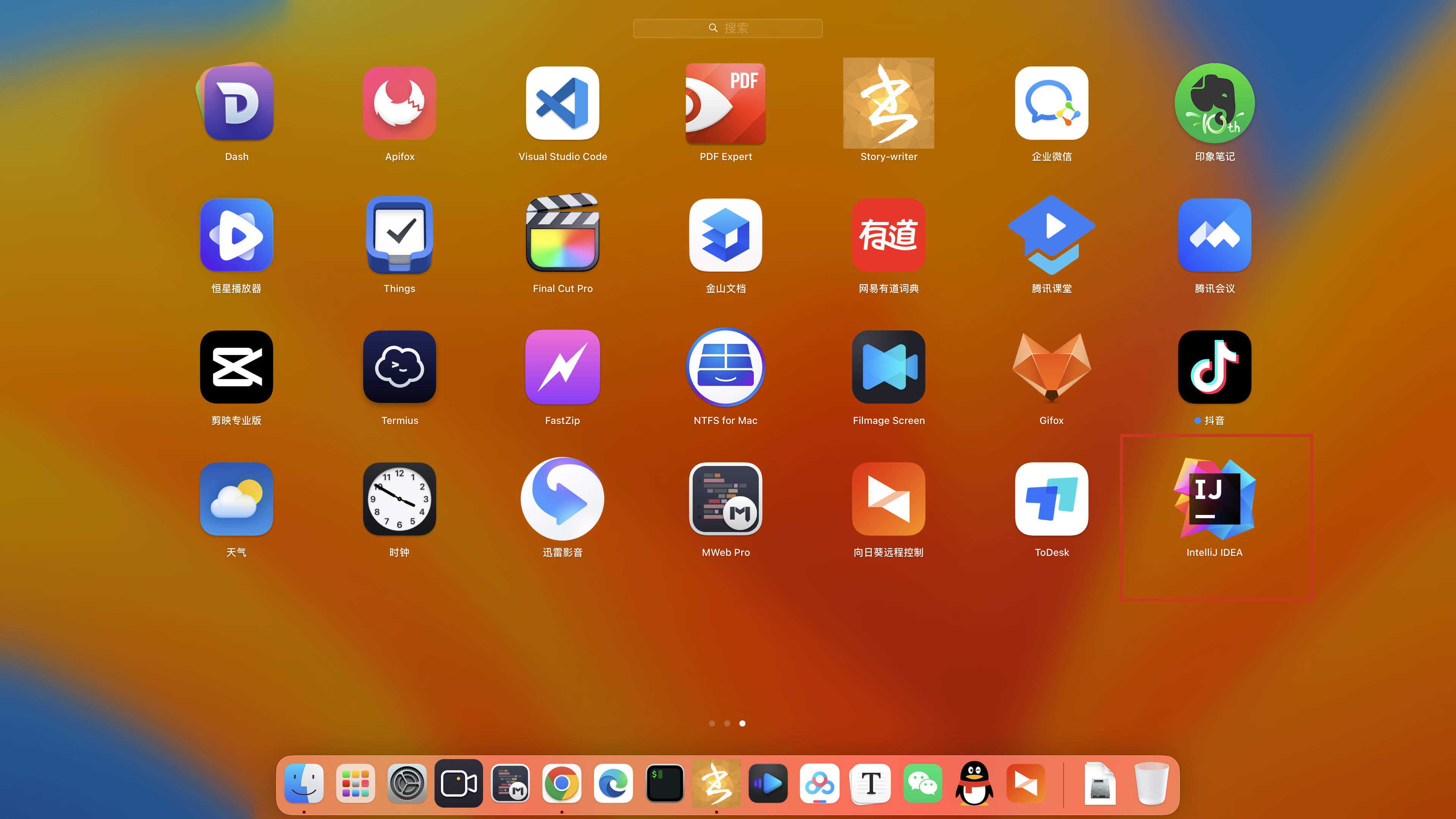1456x819 pixels.
Task: Launch 金山文档 app
Action: (x=726, y=235)
